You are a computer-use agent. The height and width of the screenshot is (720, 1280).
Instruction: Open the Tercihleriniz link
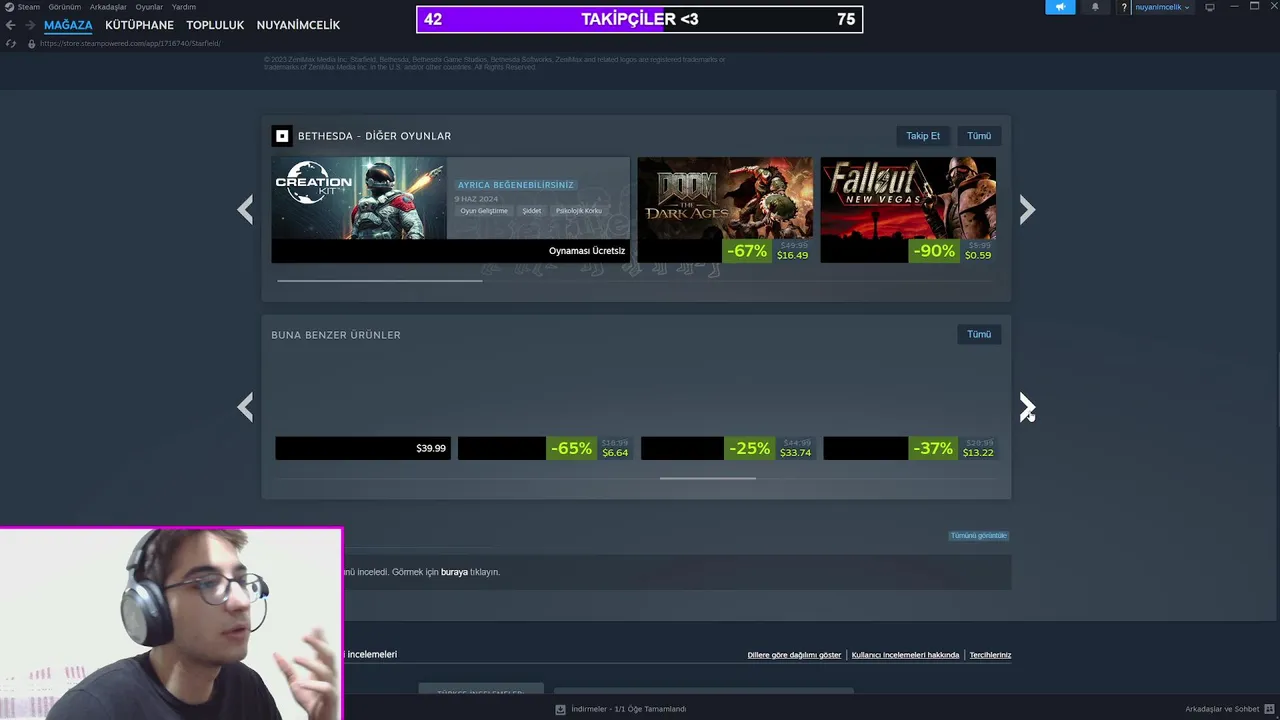(x=988, y=655)
